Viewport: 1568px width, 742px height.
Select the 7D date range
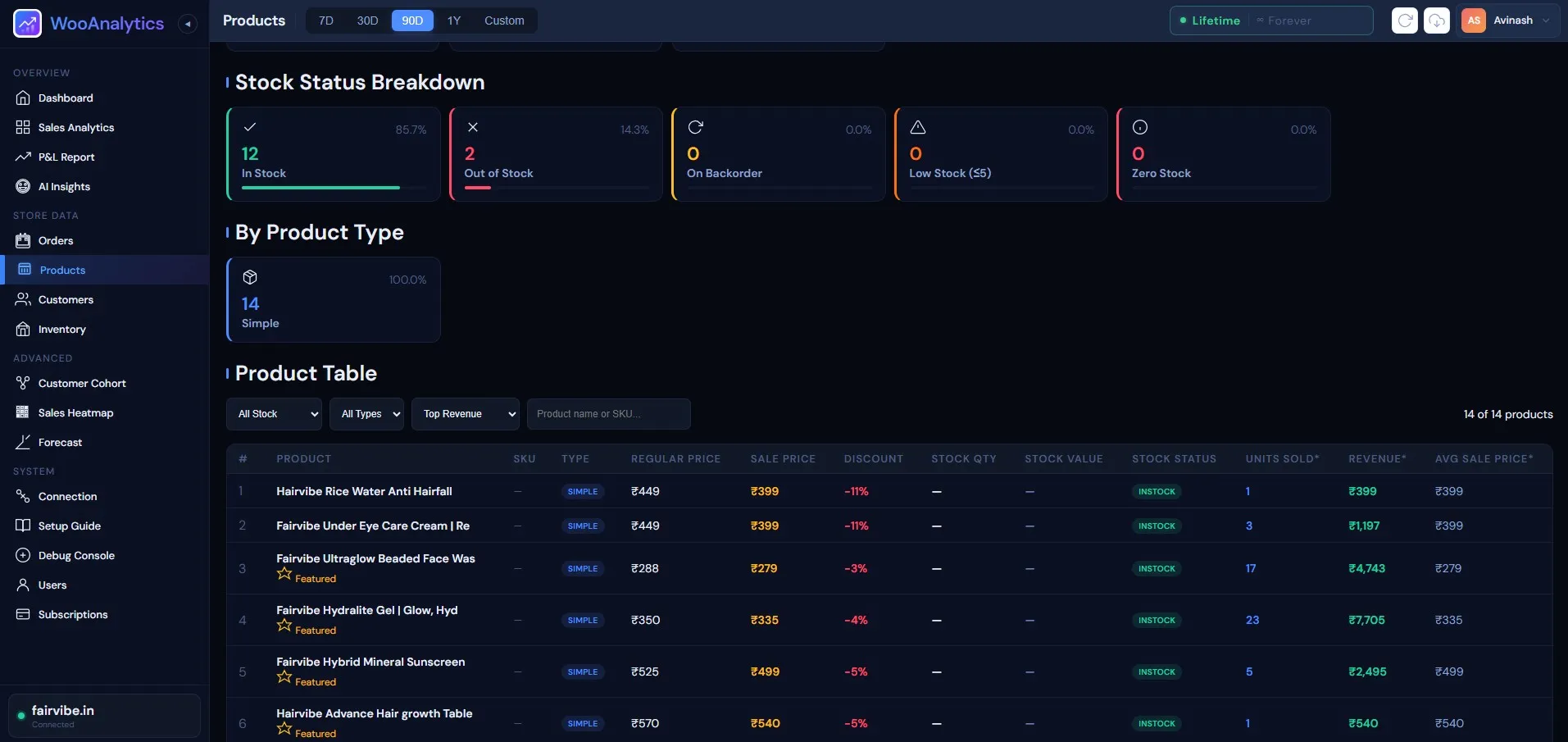pyautogui.click(x=325, y=20)
